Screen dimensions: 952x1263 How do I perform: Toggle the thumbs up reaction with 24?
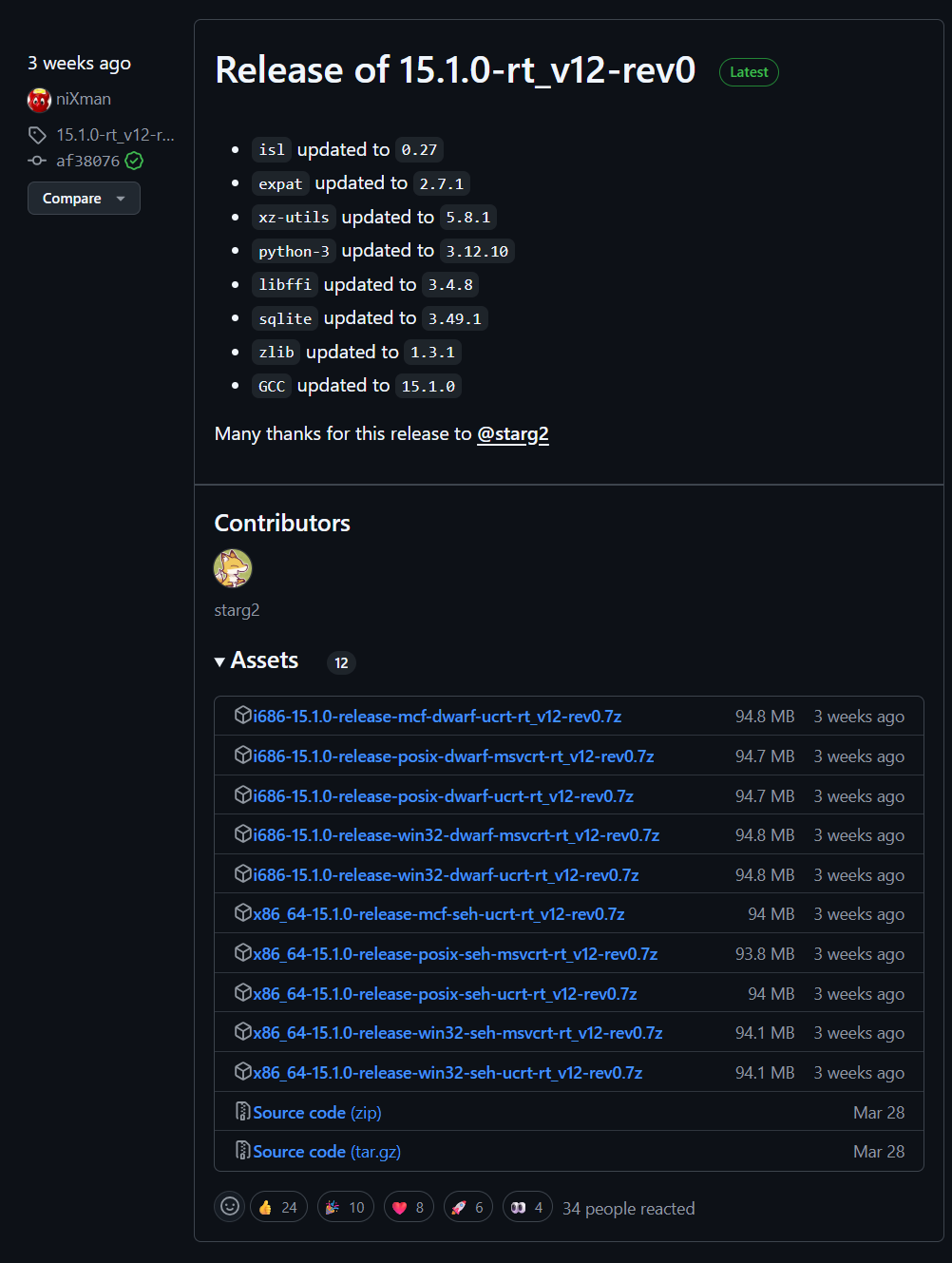278,1207
